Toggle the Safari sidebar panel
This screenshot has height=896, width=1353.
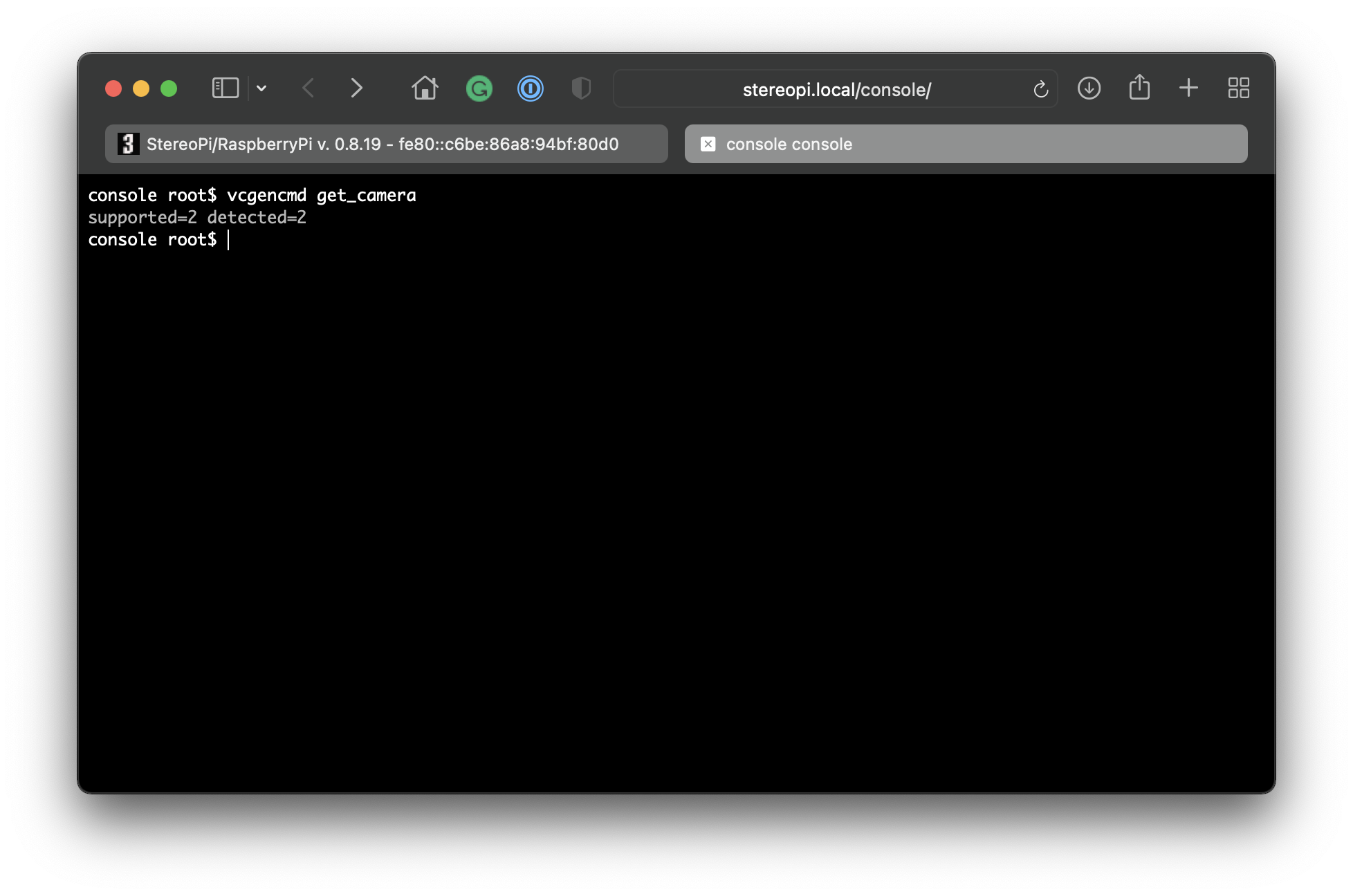tap(225, 88)
